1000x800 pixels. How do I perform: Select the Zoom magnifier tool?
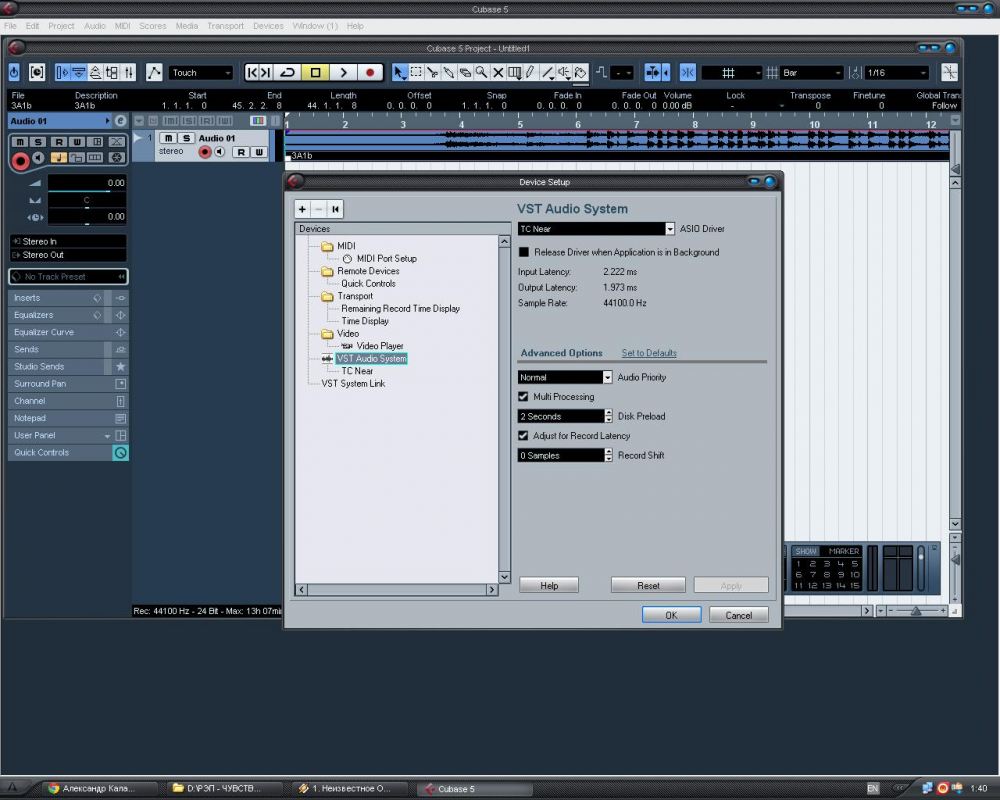point(482,73)
